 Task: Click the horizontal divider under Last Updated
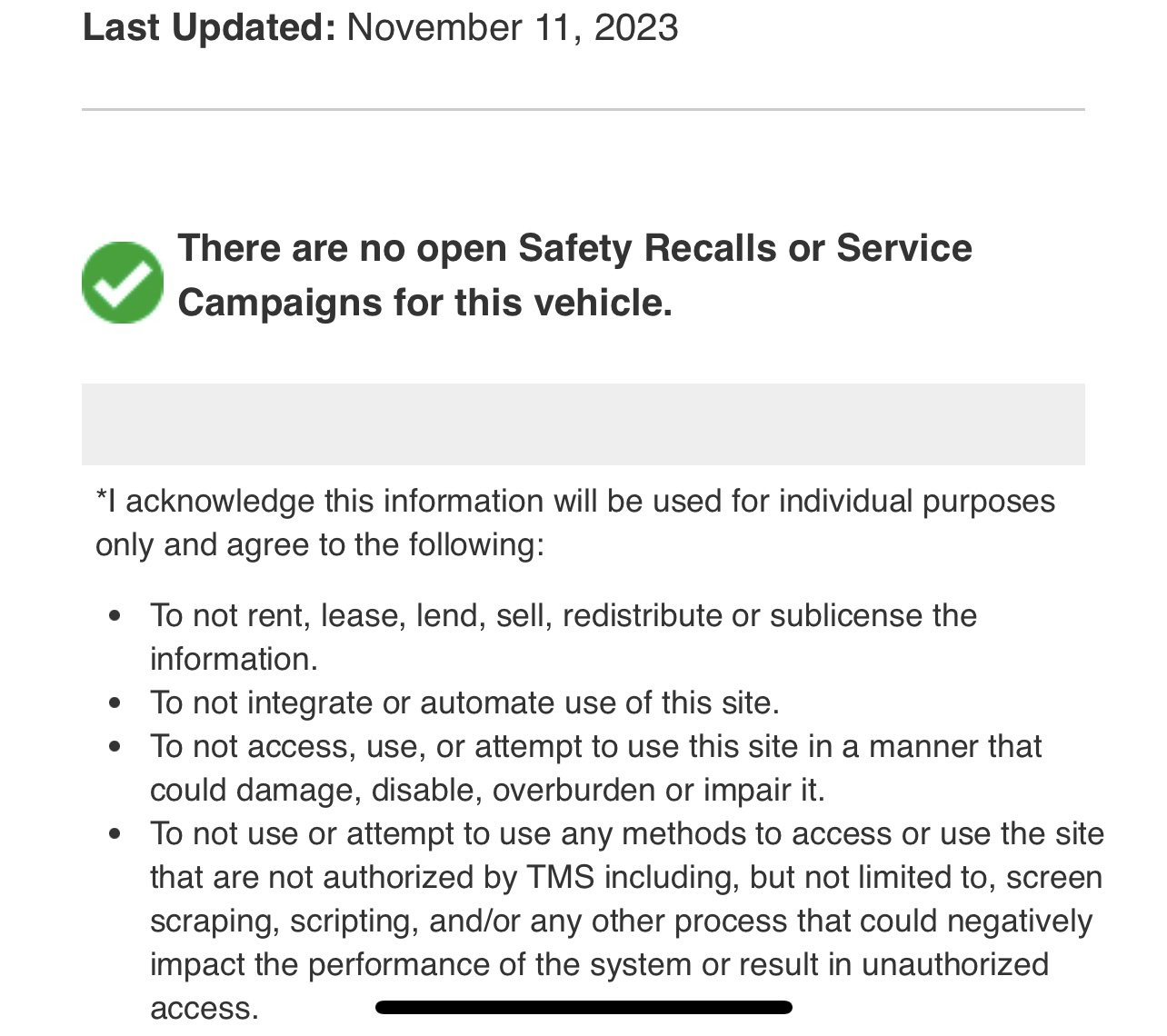pyautogui.click(x=583, y=109)
